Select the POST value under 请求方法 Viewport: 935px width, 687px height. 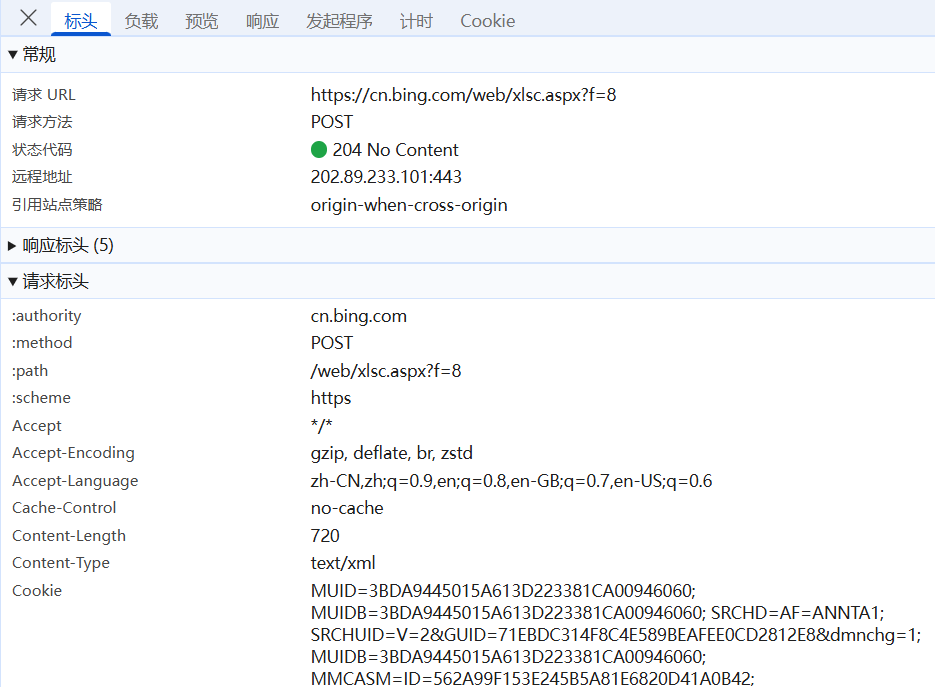click(332, 122)
